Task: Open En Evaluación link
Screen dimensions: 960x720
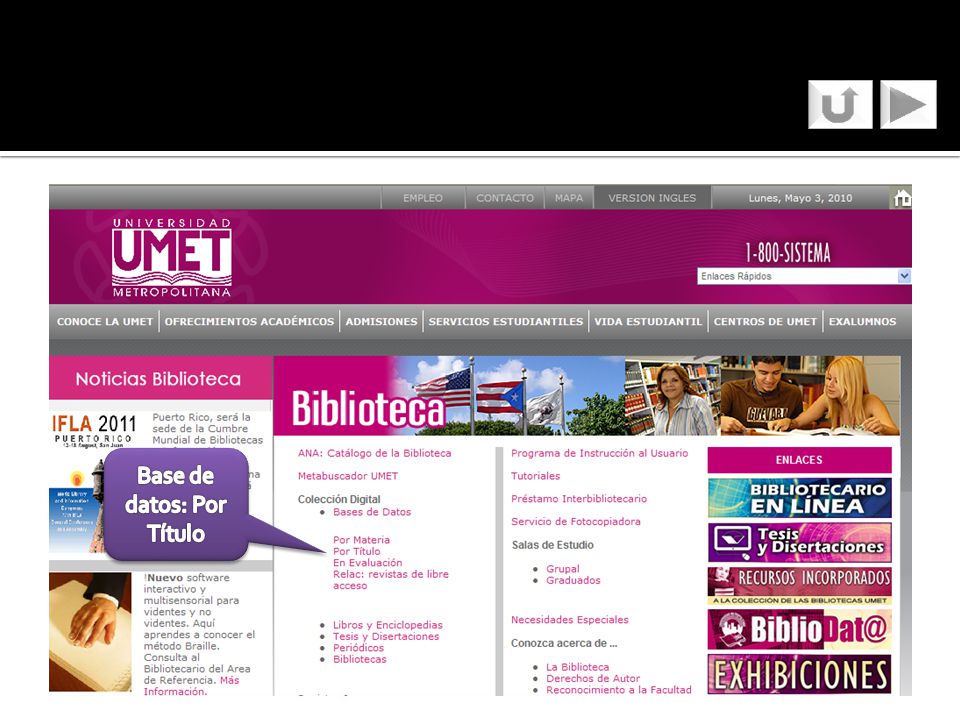Action: pos(368,563)
